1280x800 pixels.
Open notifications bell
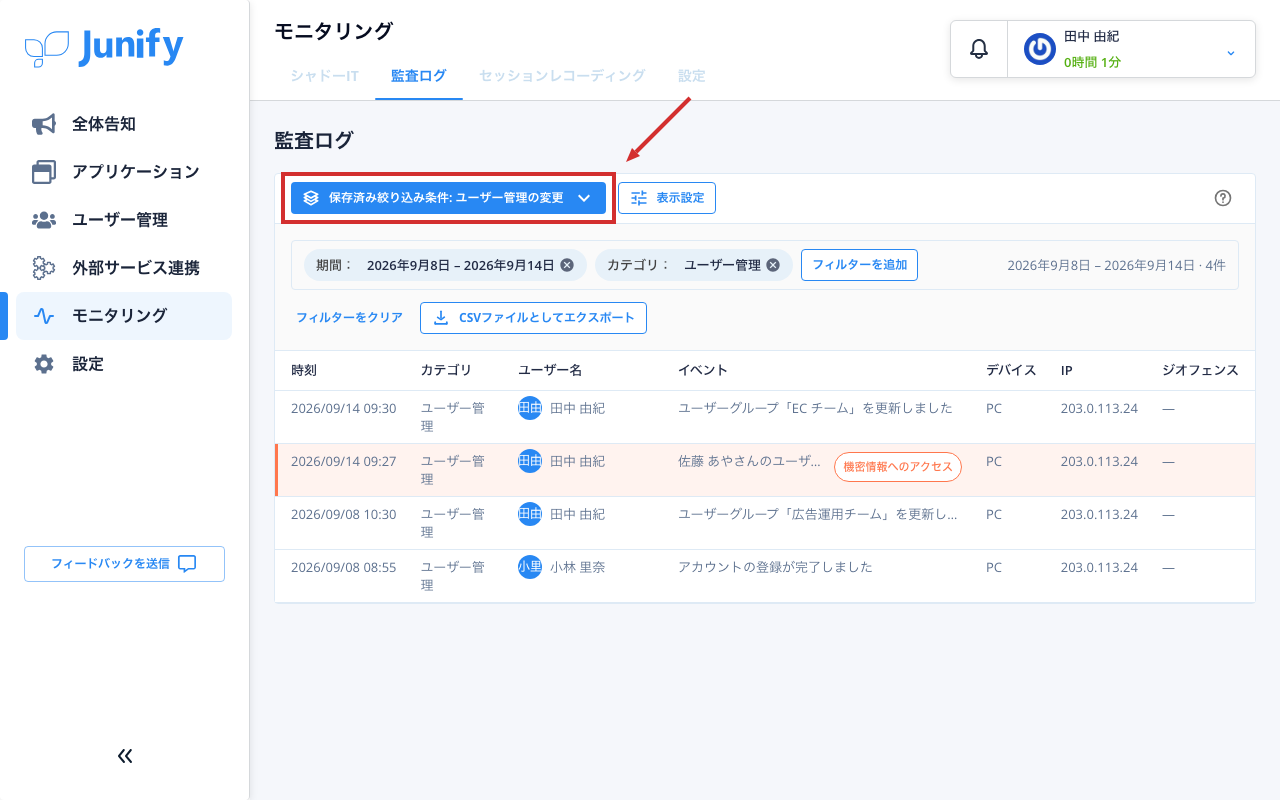coord(979,49)
